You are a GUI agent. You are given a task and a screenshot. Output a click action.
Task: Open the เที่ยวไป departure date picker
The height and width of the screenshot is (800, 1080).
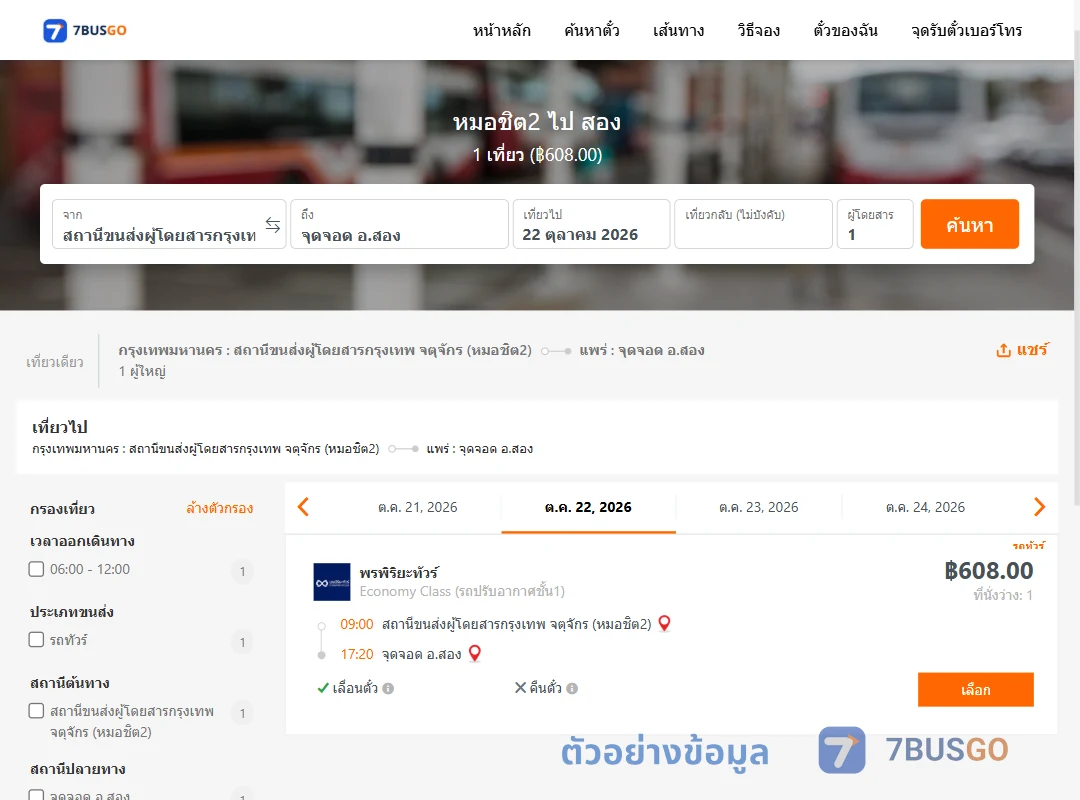tap(591, 225)
